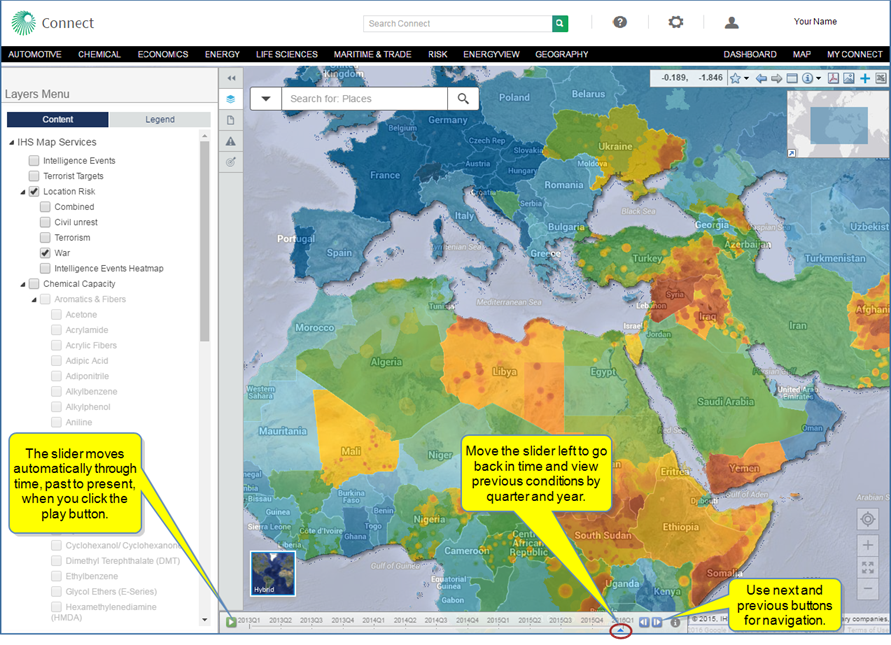Click the magnifier button beside Places search
The width and height of the screenshot is (891, 645).
(463, 98)
